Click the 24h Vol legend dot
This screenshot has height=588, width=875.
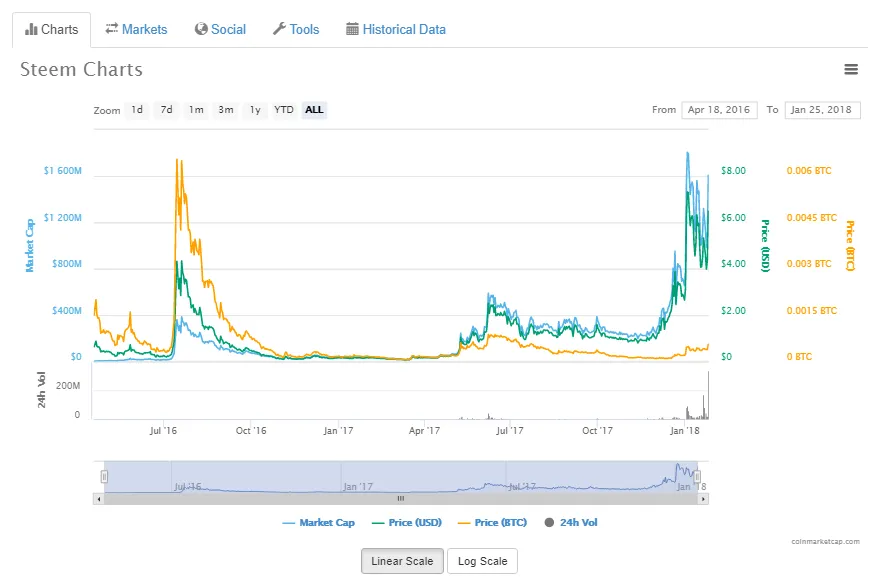550,523
